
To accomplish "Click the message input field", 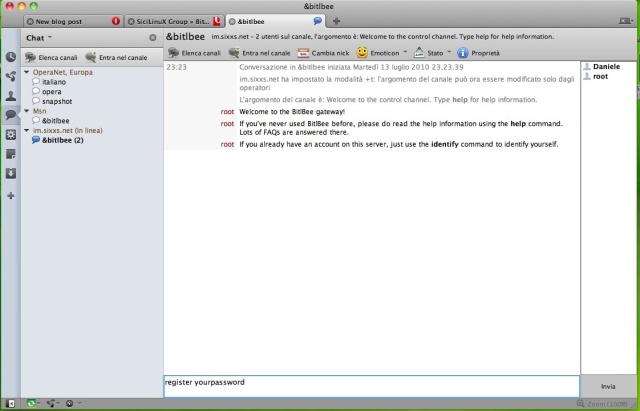I will (370, 386).
